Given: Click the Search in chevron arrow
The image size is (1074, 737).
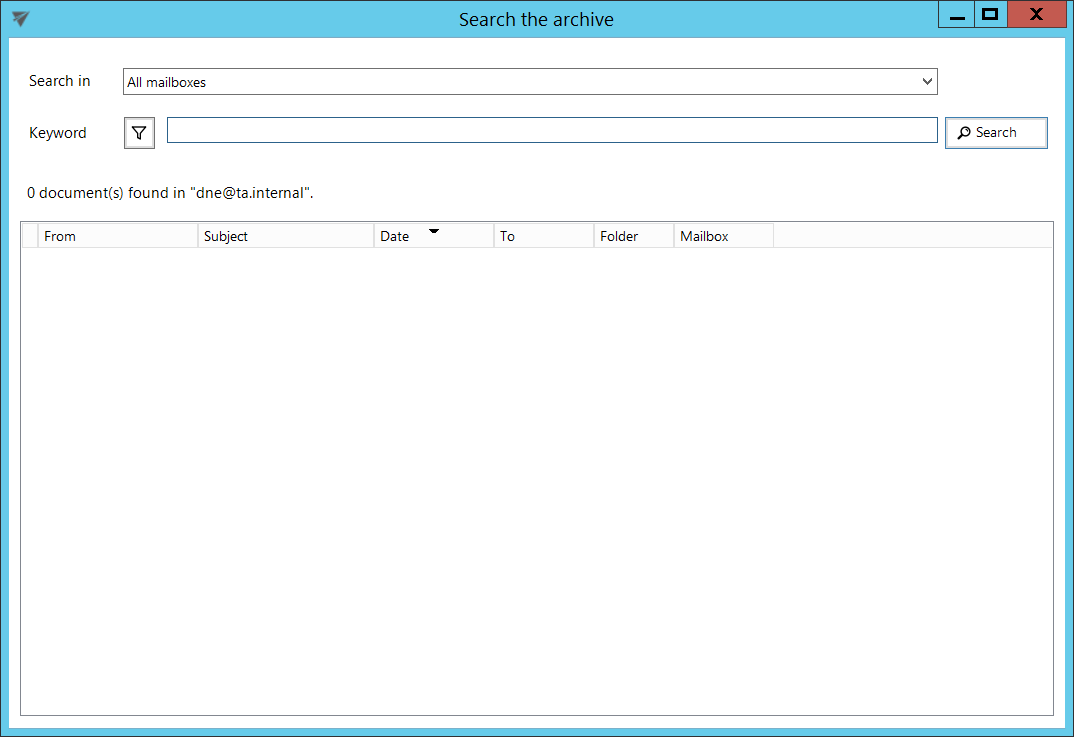Looking at the screenshot, I should coord(927,82).
